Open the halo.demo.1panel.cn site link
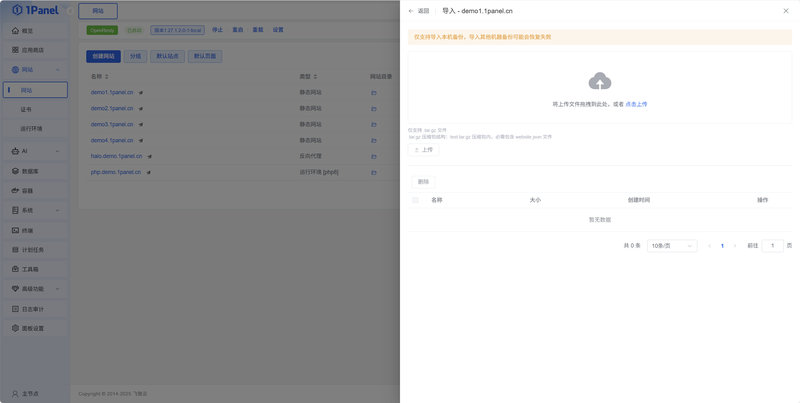Screen dimensions: 800x403 tap(116, 156)
